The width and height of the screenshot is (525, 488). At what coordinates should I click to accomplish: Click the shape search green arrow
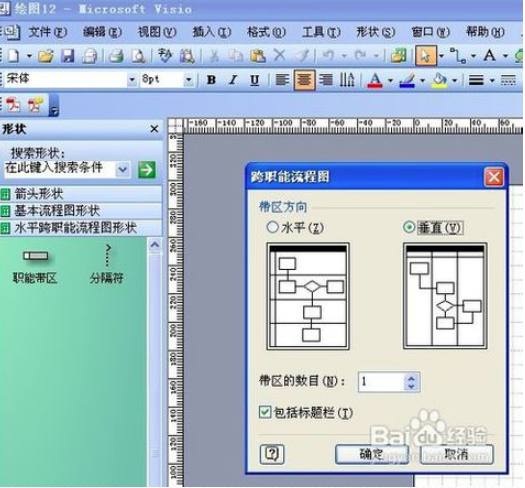pos(147,169)
